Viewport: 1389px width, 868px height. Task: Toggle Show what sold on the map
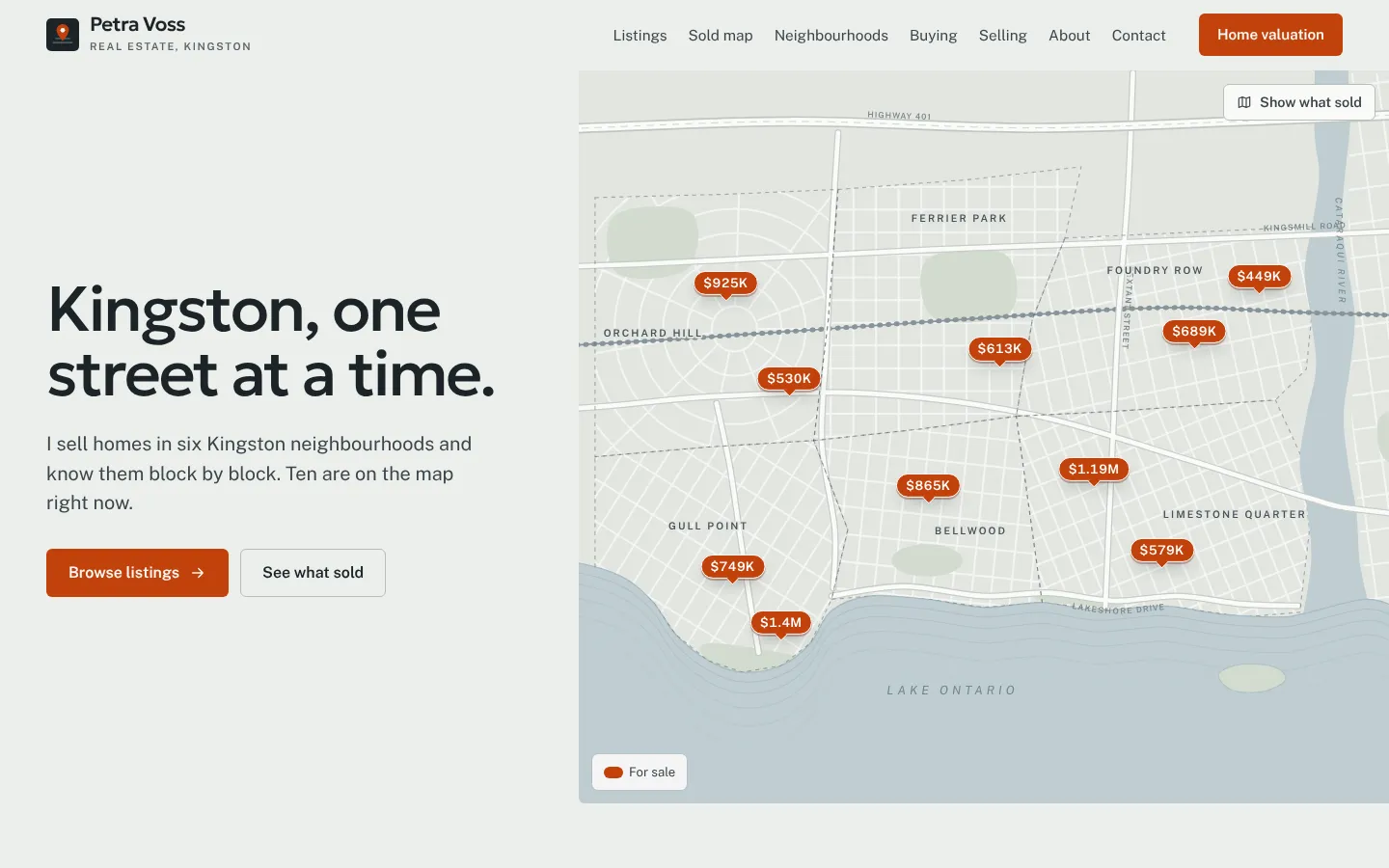pos(1299,102)
